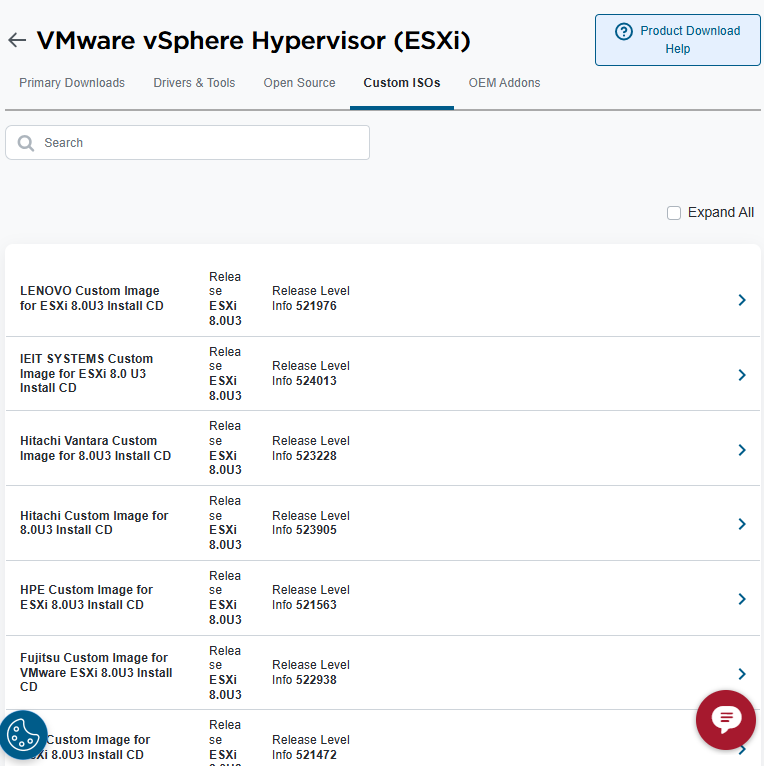This screenshot has height=766, width=764.
Task: Expand the Hitachi Vantara Custom Image chevron
Action: [x=742, y=450]
